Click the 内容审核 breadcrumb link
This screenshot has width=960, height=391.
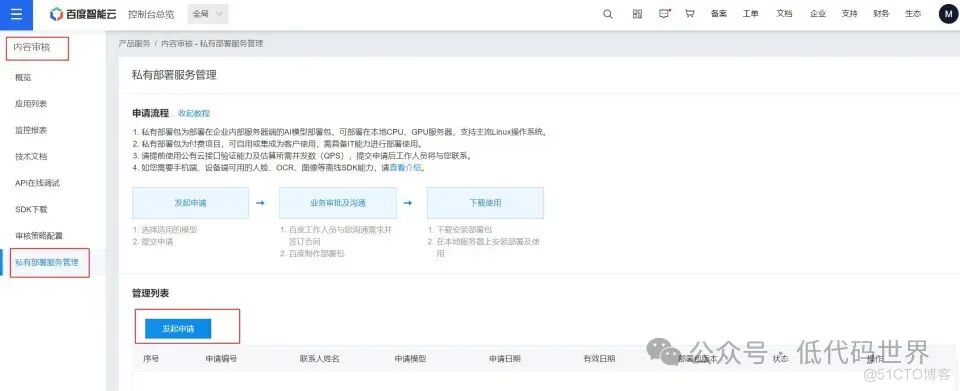pos(177,44)
